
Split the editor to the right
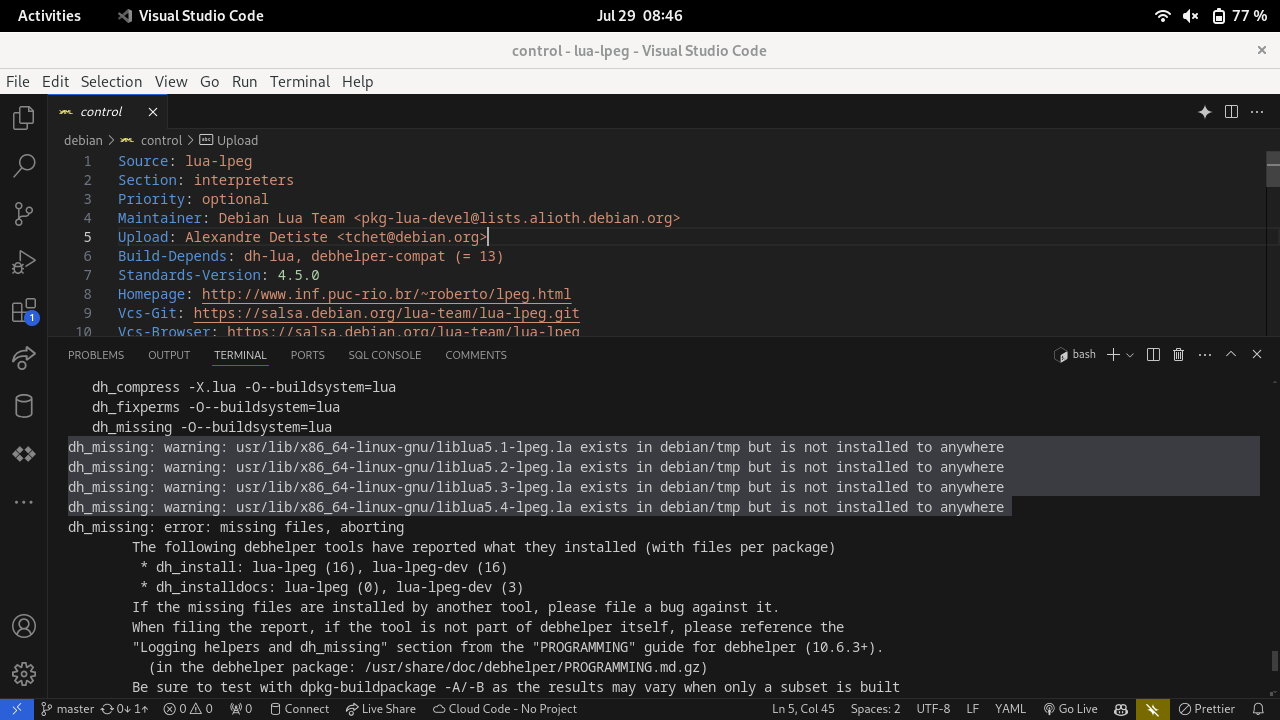1232,112
